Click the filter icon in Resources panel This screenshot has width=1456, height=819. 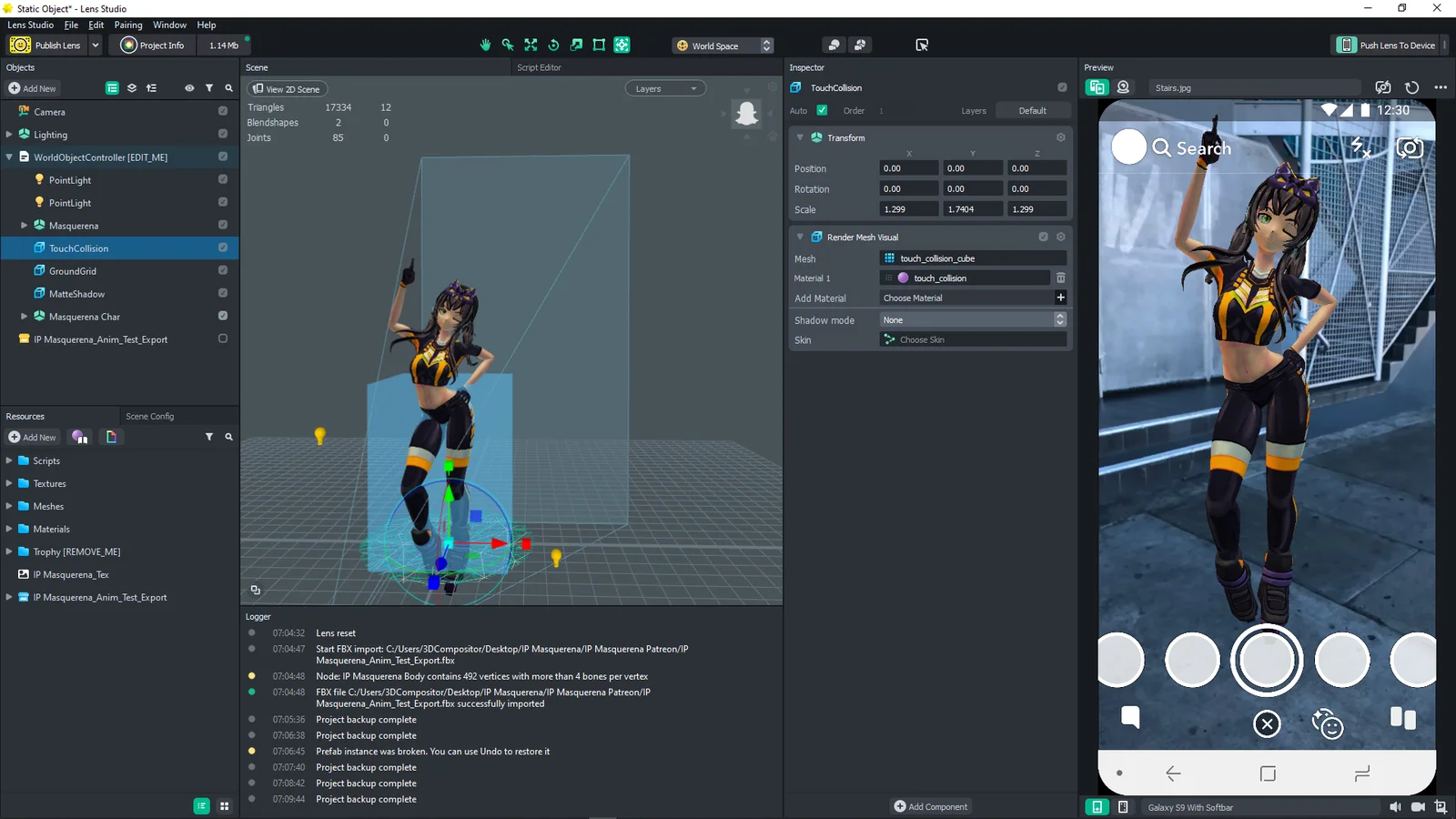click(209, 437)
